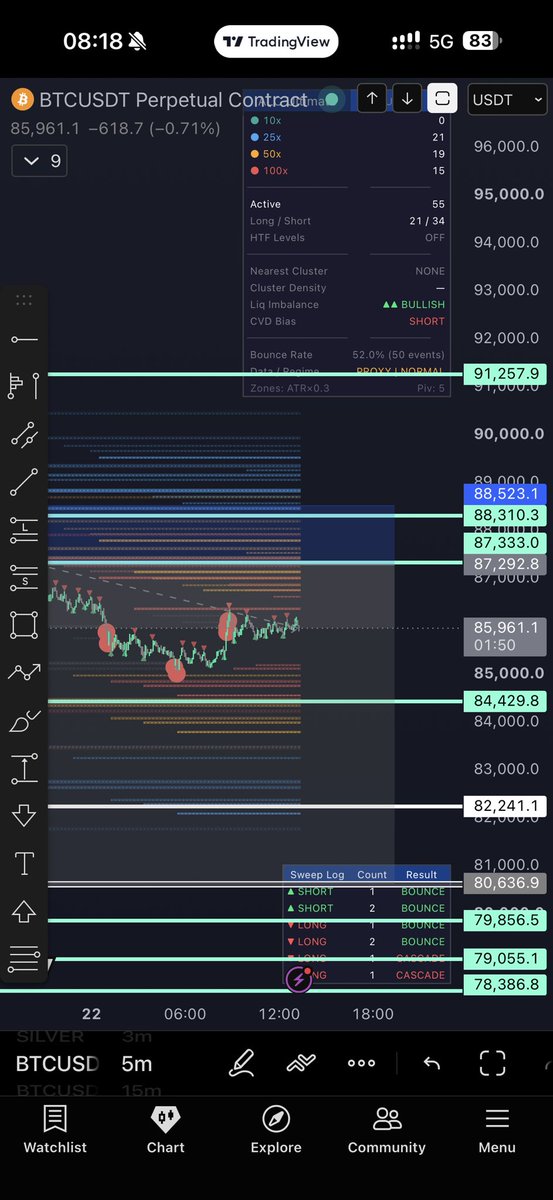
Task: Select the brush drawing tool
Action: pos(24,720)
